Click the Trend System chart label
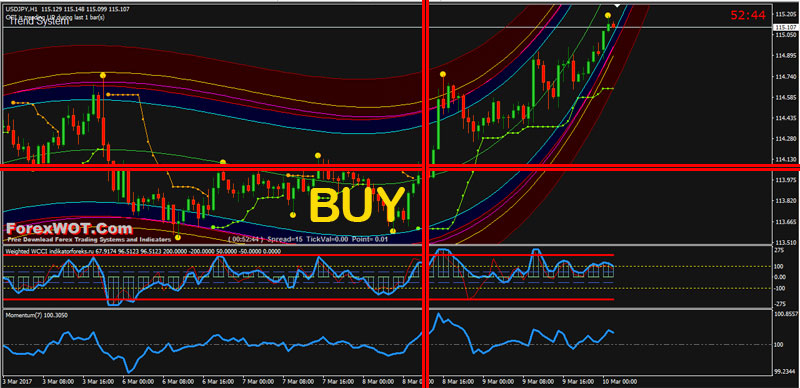800x388 pixels. (x=38, y=21)
